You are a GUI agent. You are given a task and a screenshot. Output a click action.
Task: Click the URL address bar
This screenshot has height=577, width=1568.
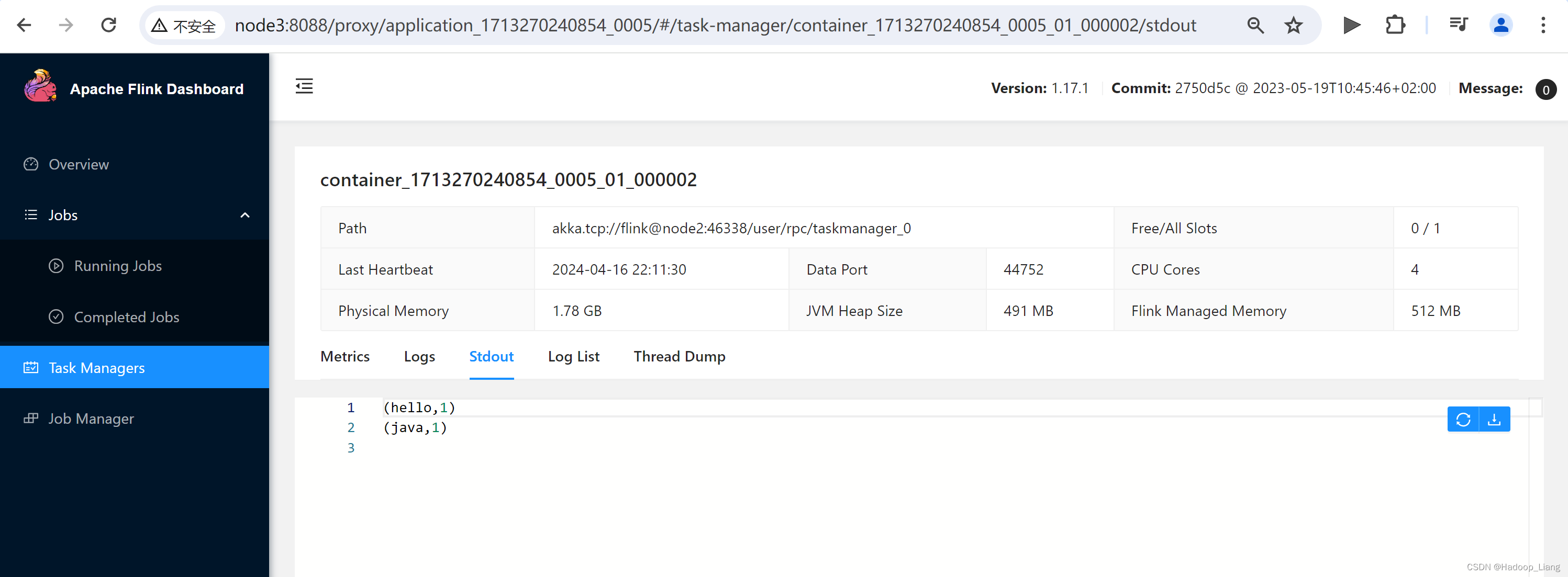tap(715, 26)
